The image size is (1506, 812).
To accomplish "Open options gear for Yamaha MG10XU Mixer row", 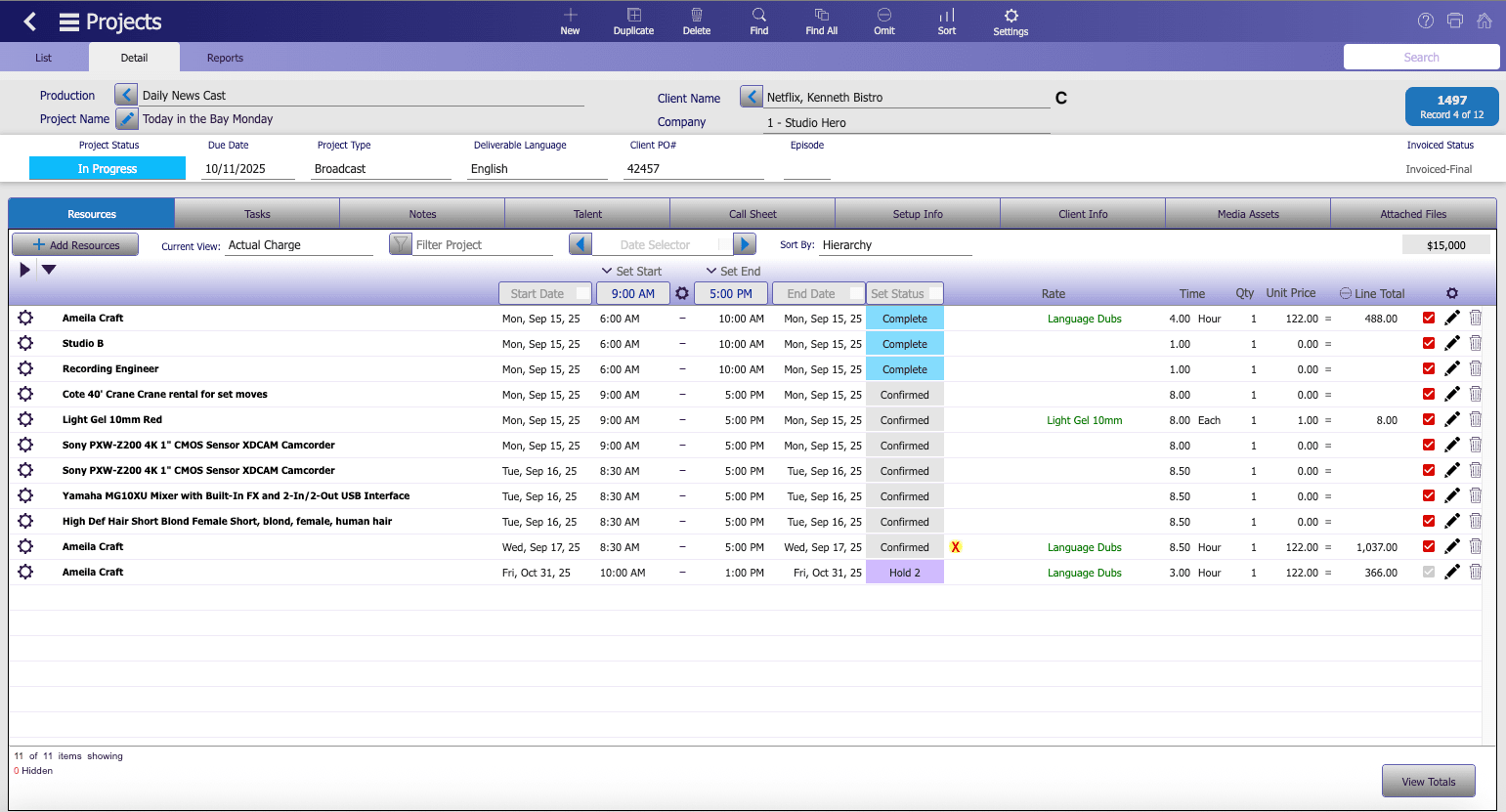I will pyautogui.click(x=25, y=495).
